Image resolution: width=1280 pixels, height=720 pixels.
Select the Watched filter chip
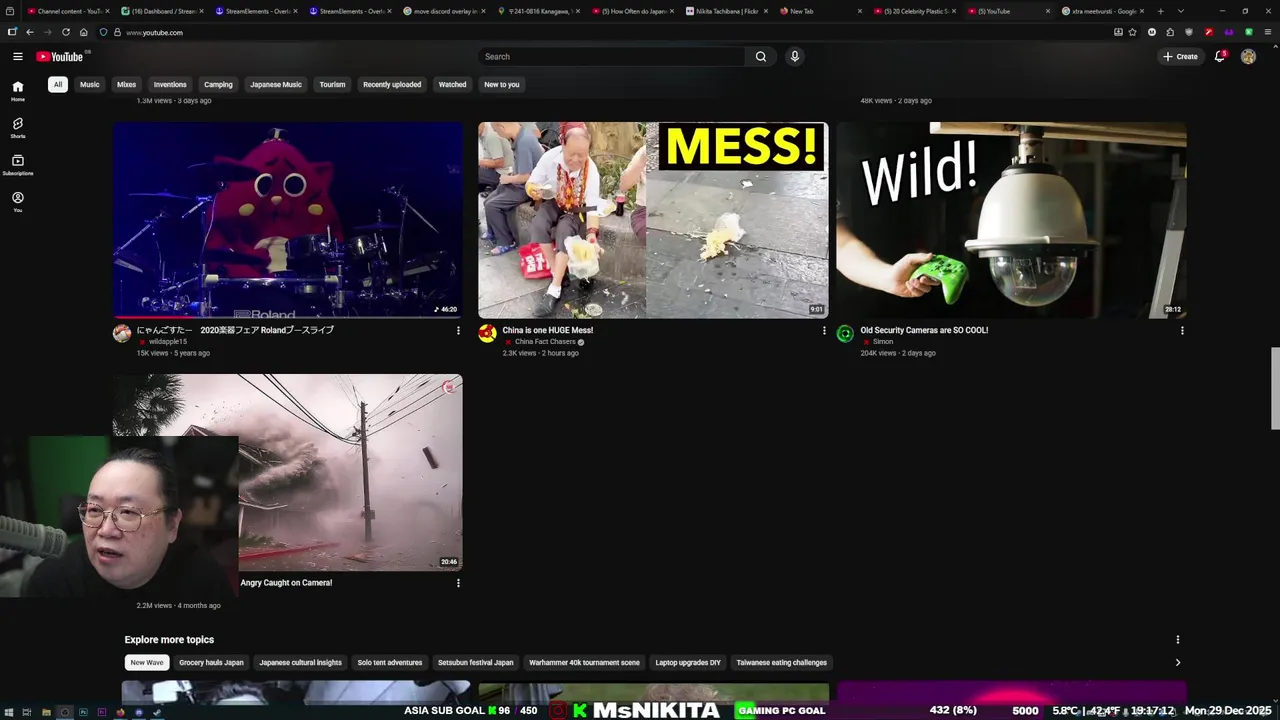click(x=452, y=85)
